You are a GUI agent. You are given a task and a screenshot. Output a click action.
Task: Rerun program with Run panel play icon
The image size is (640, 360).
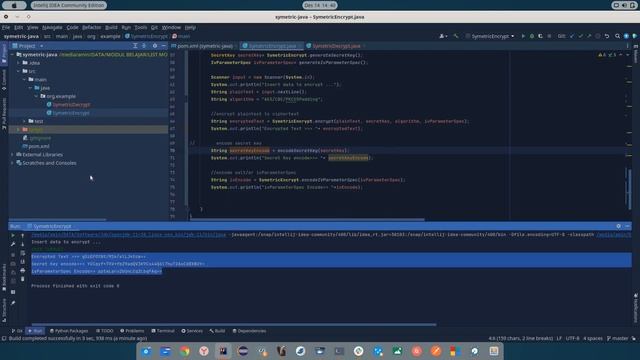[13, 236]
